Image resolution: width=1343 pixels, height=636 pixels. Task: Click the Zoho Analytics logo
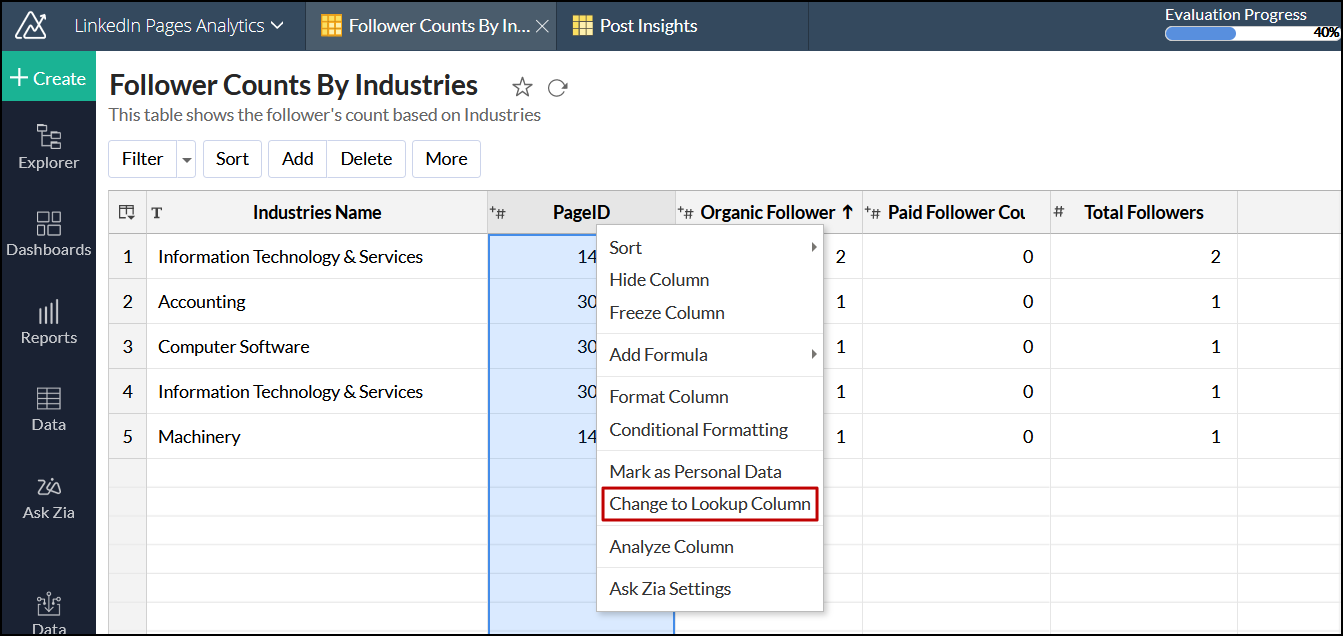(30, 25)
